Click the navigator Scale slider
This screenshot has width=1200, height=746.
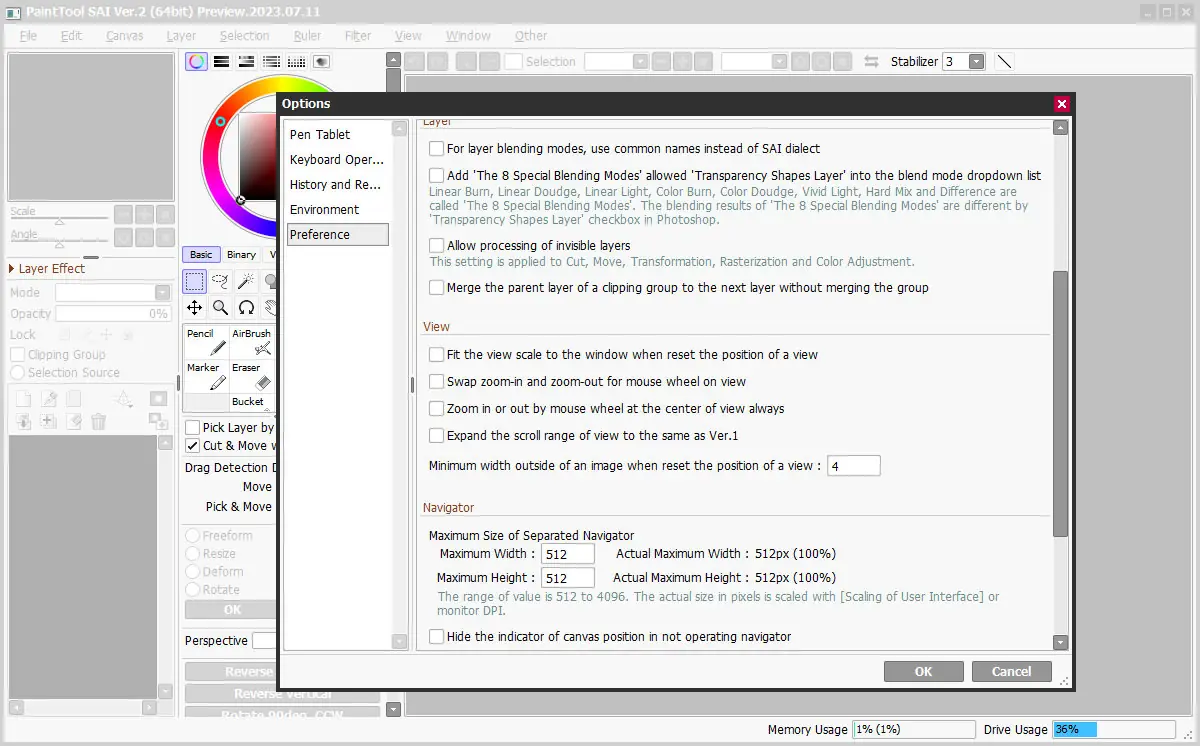[x=59, y=218]
